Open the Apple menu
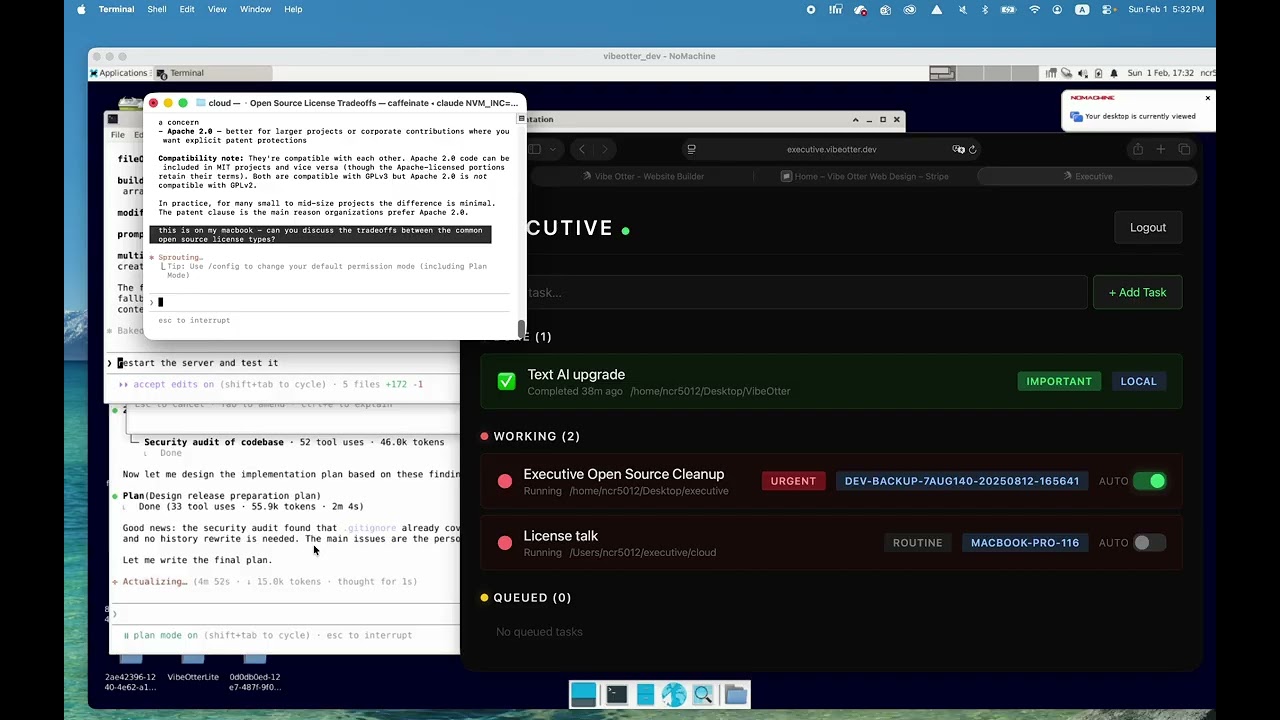1280x720 pixels. tap(80, 9)
